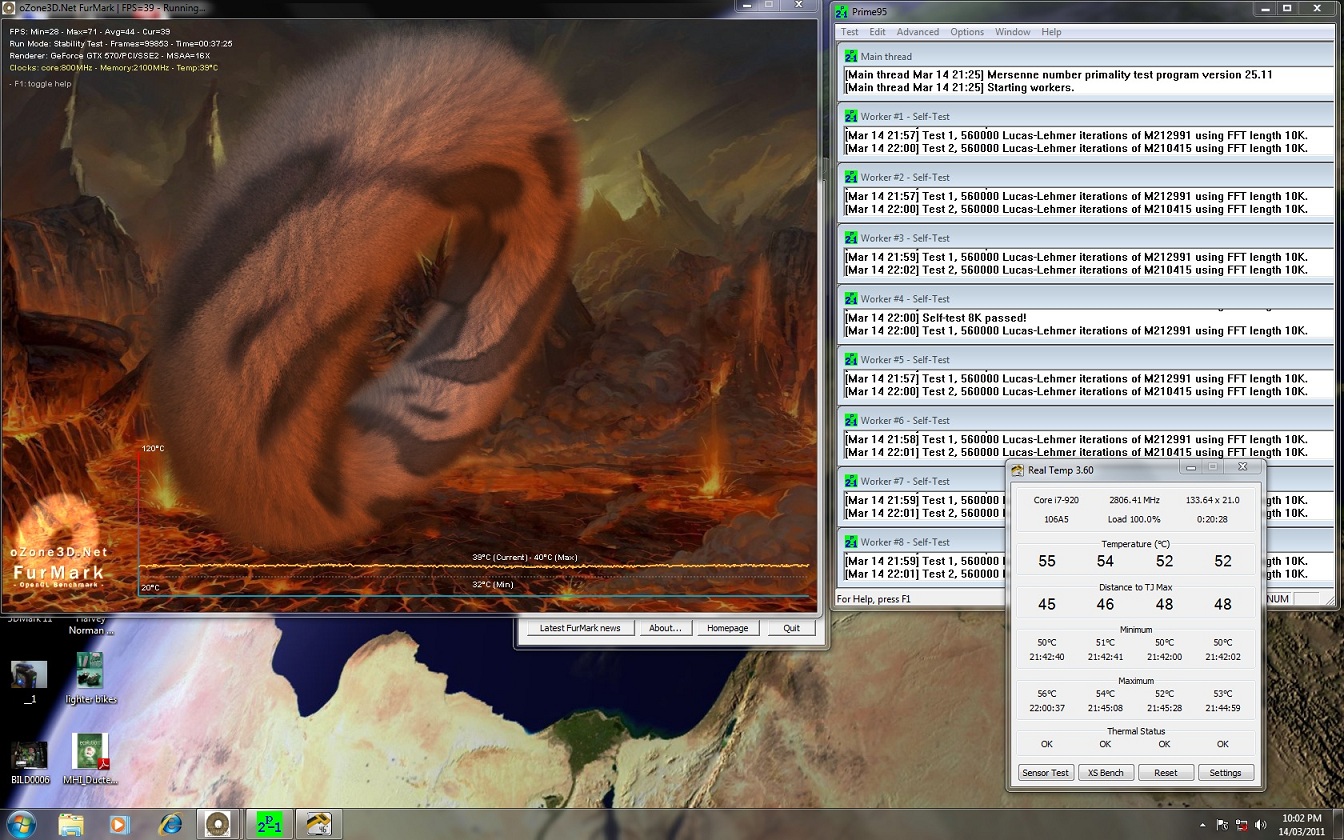This screenshot has height=840, width=1344.
Task: Select the MHI_Ducte... PDF desktop file
Action: [x=90, y=760]
